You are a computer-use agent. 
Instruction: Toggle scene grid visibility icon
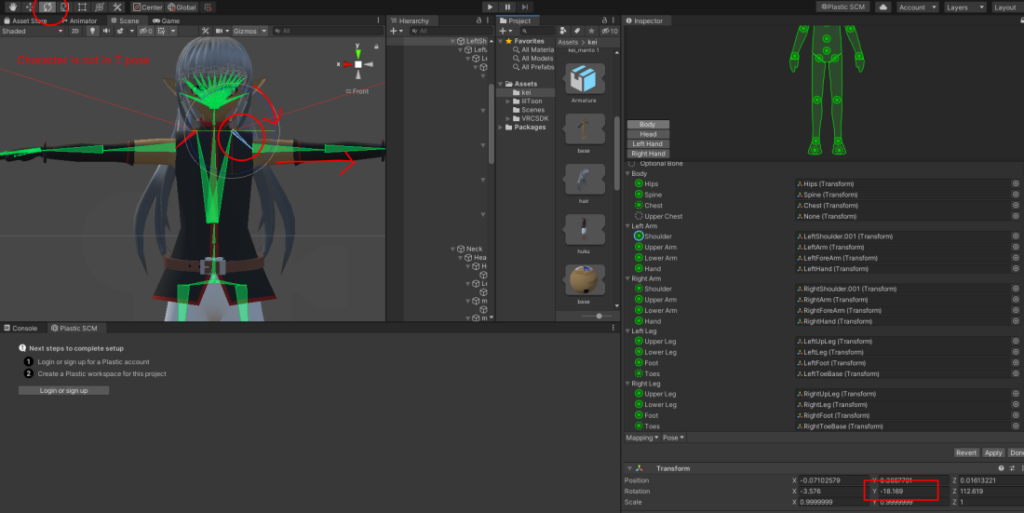[162, 31]
